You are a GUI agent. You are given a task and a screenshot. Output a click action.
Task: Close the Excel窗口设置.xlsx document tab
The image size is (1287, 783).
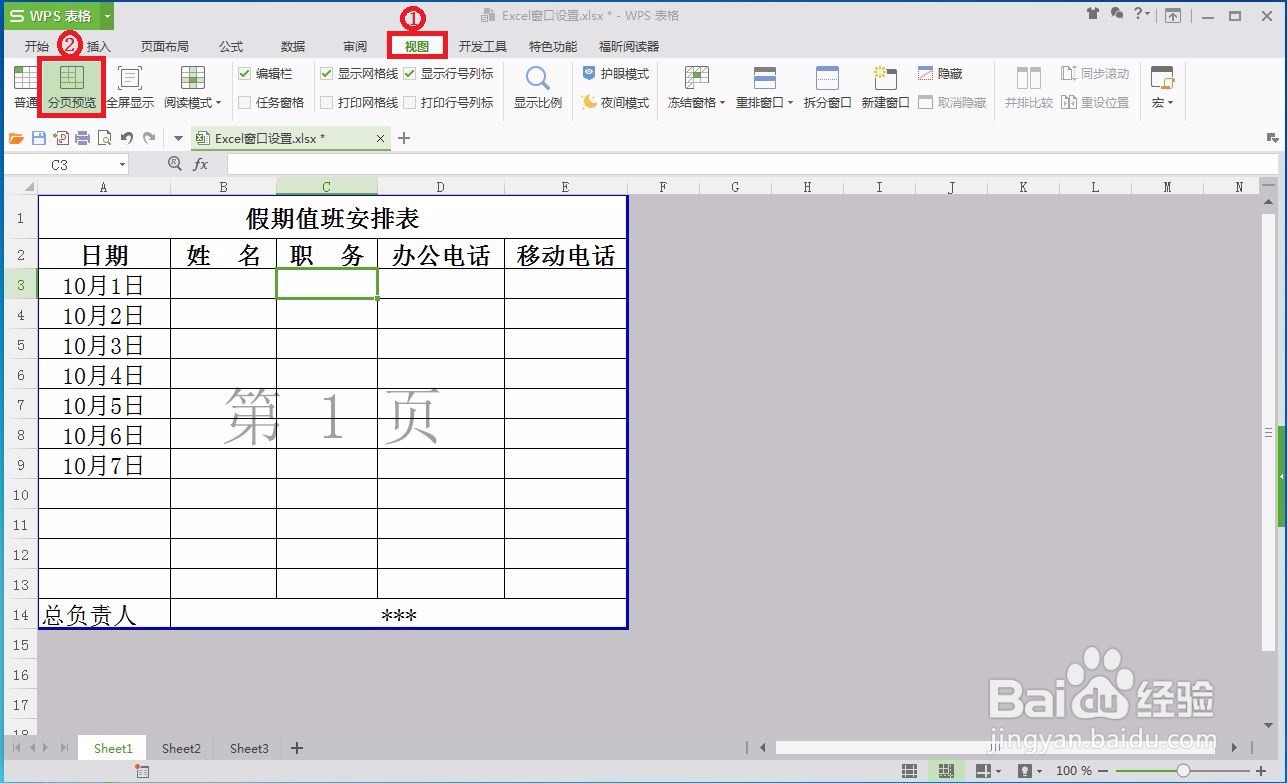click(x=381, y=139)
